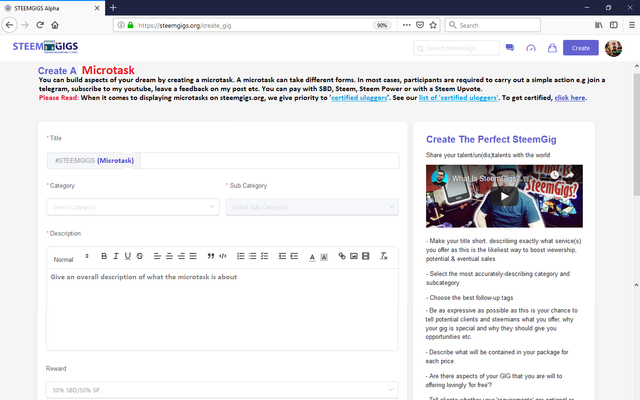
Task: Open page actions three-dot menu
Action: tap(407, 25)
